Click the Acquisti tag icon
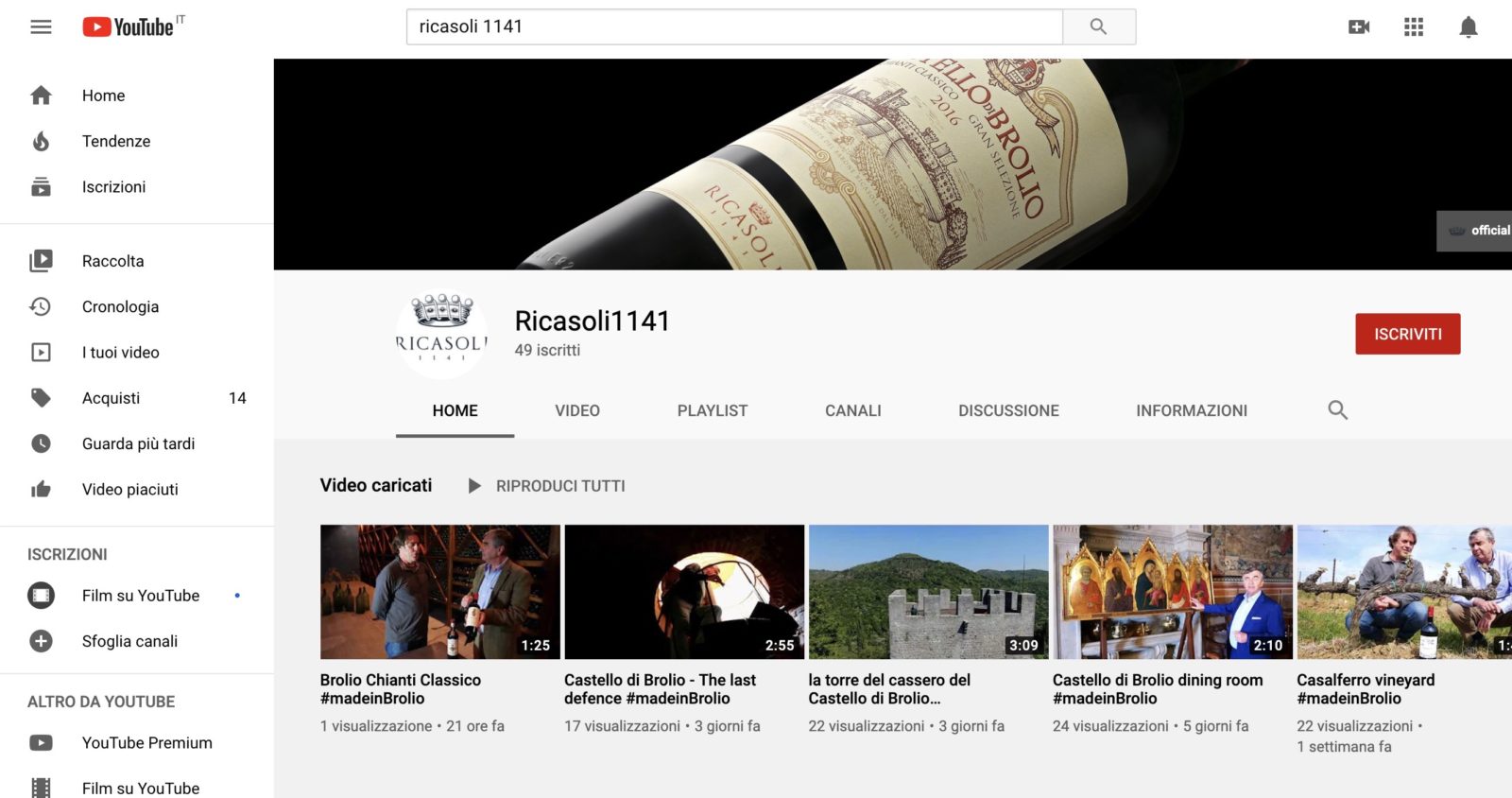Viewport: 1512px width, 798px height. pyautogui.click(x=41, y=398)
